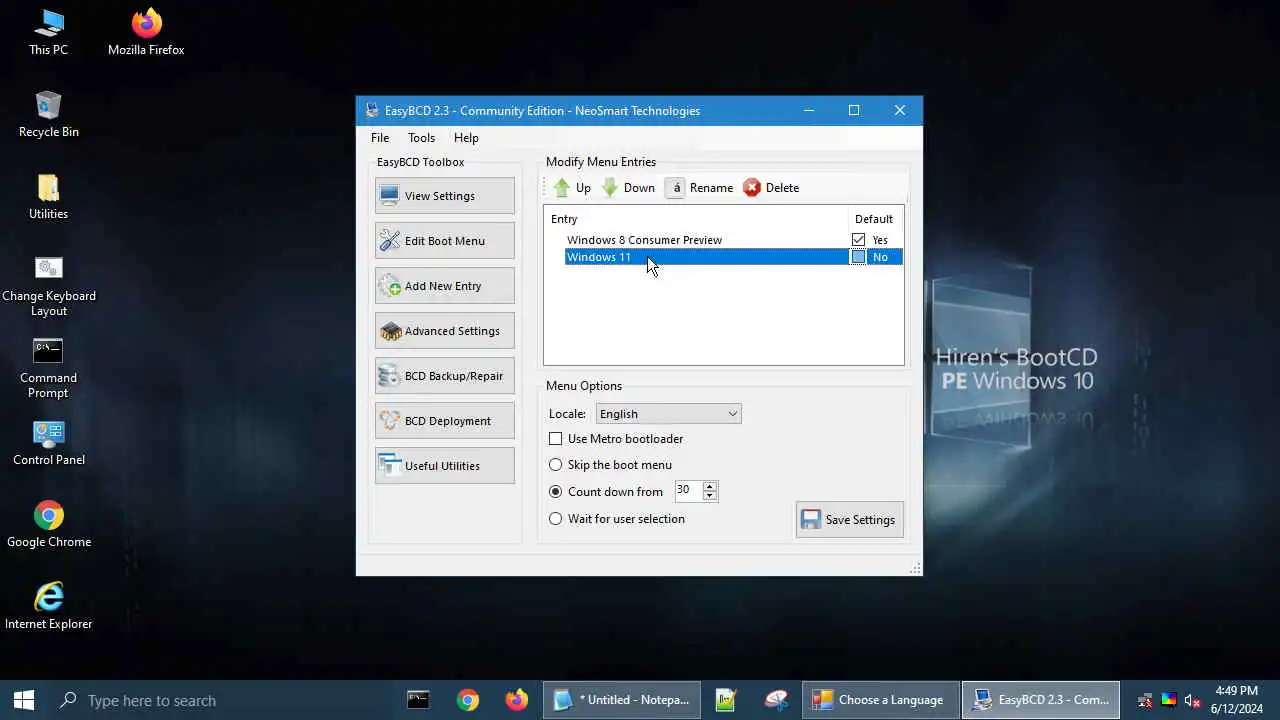This screenshot has width=1280, height=720.
Task: Open the File menu
Action: point(380,138)
